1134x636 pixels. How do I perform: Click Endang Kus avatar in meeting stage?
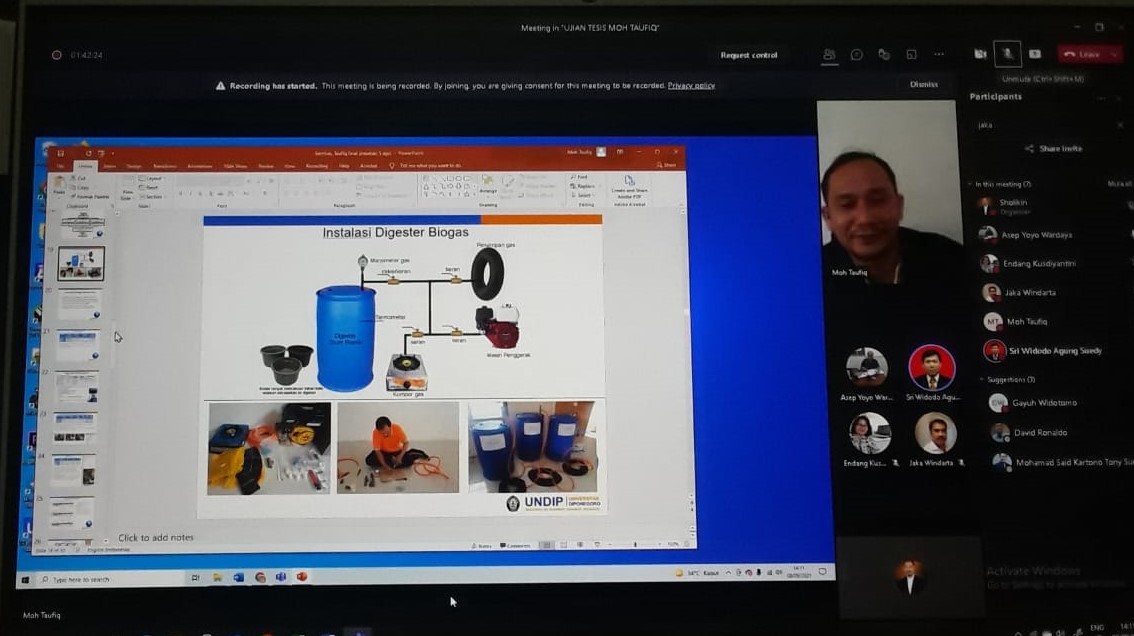pyautogui.click(x=869, y=433)
